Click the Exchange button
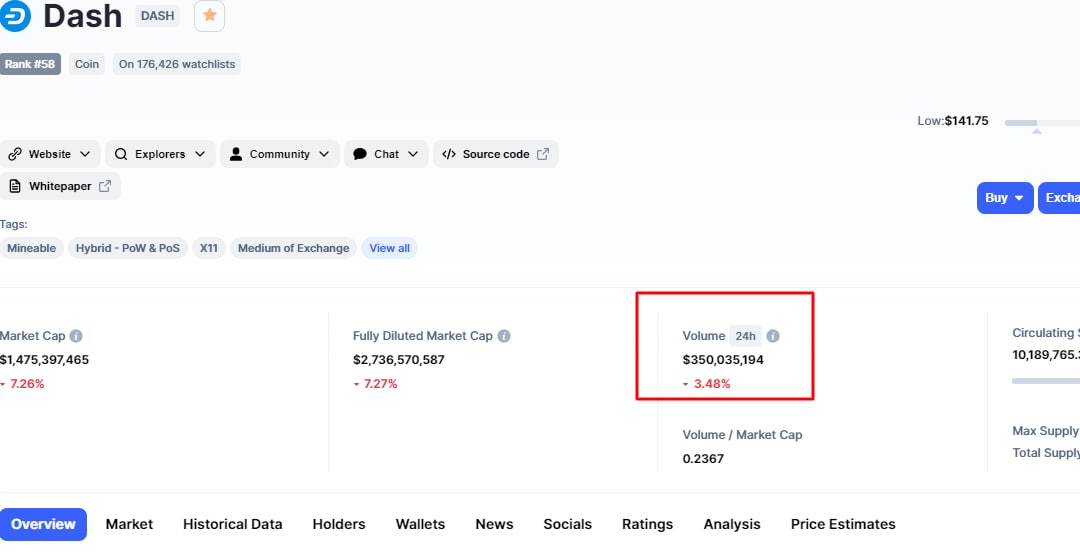This screenshot has height=554, width=1080. point(1059,198)
